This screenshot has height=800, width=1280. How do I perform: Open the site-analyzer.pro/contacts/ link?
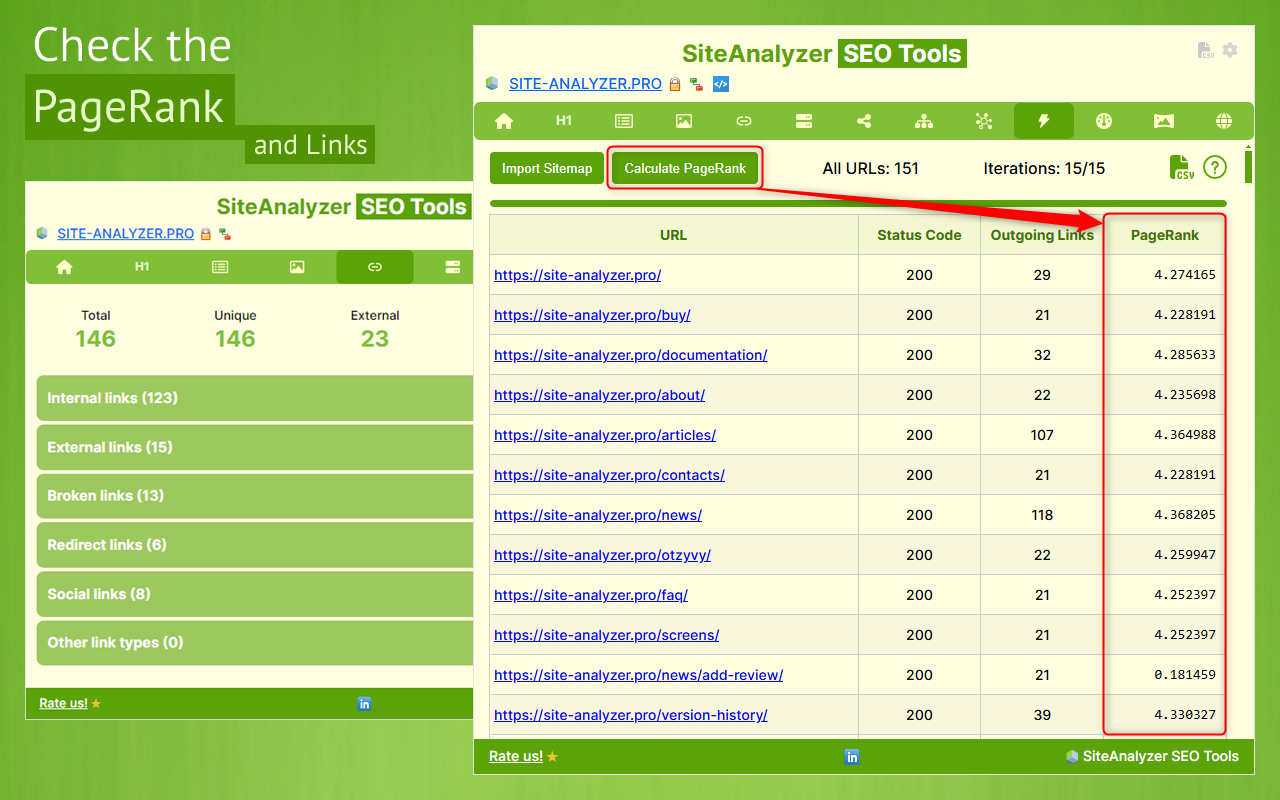[610, 475]
